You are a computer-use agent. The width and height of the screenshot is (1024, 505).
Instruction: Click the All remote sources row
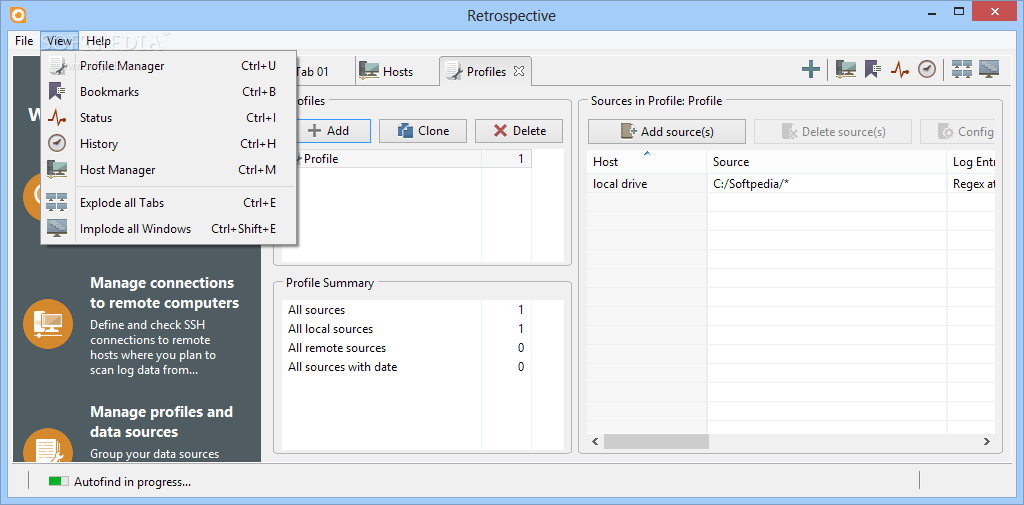click(406, 348)
